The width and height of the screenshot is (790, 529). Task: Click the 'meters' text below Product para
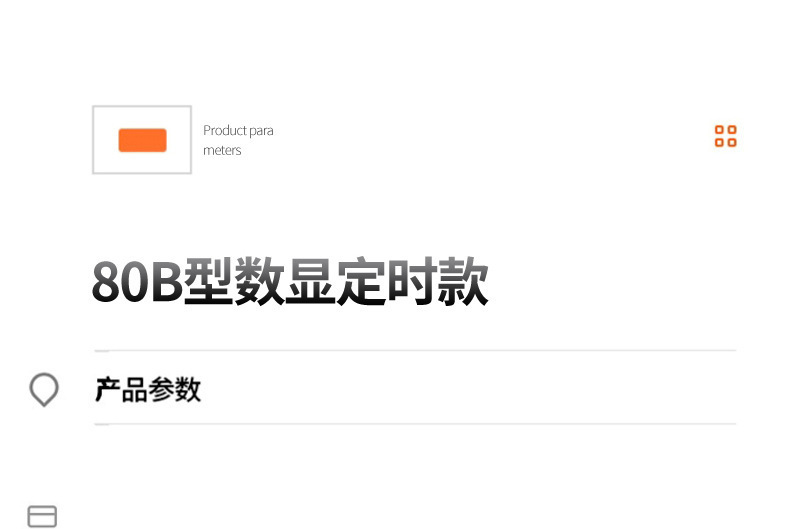tap(222, 150)
